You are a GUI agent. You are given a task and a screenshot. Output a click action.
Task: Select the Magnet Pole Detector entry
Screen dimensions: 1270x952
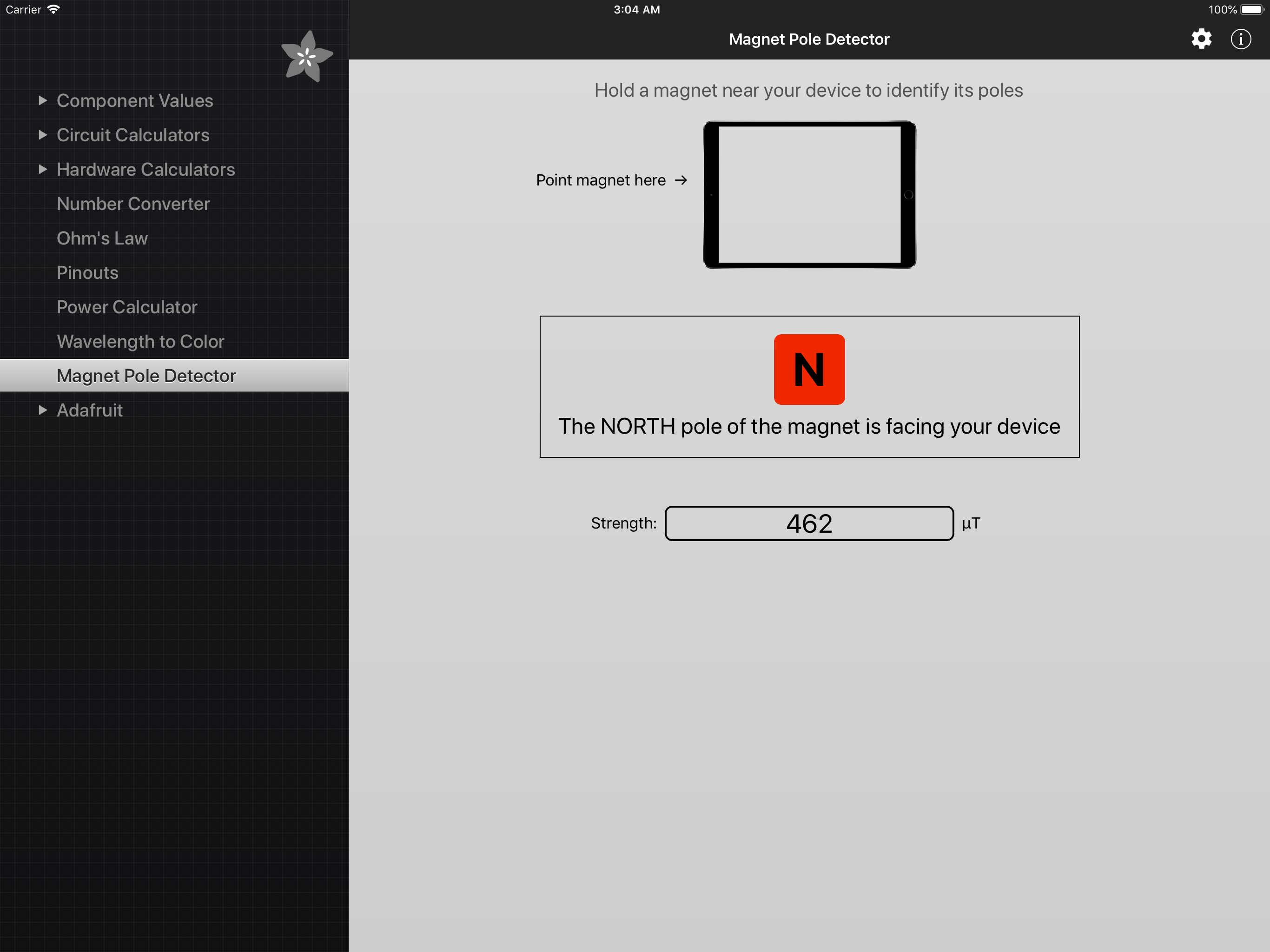pyautogui.click(x=146, y=376)
